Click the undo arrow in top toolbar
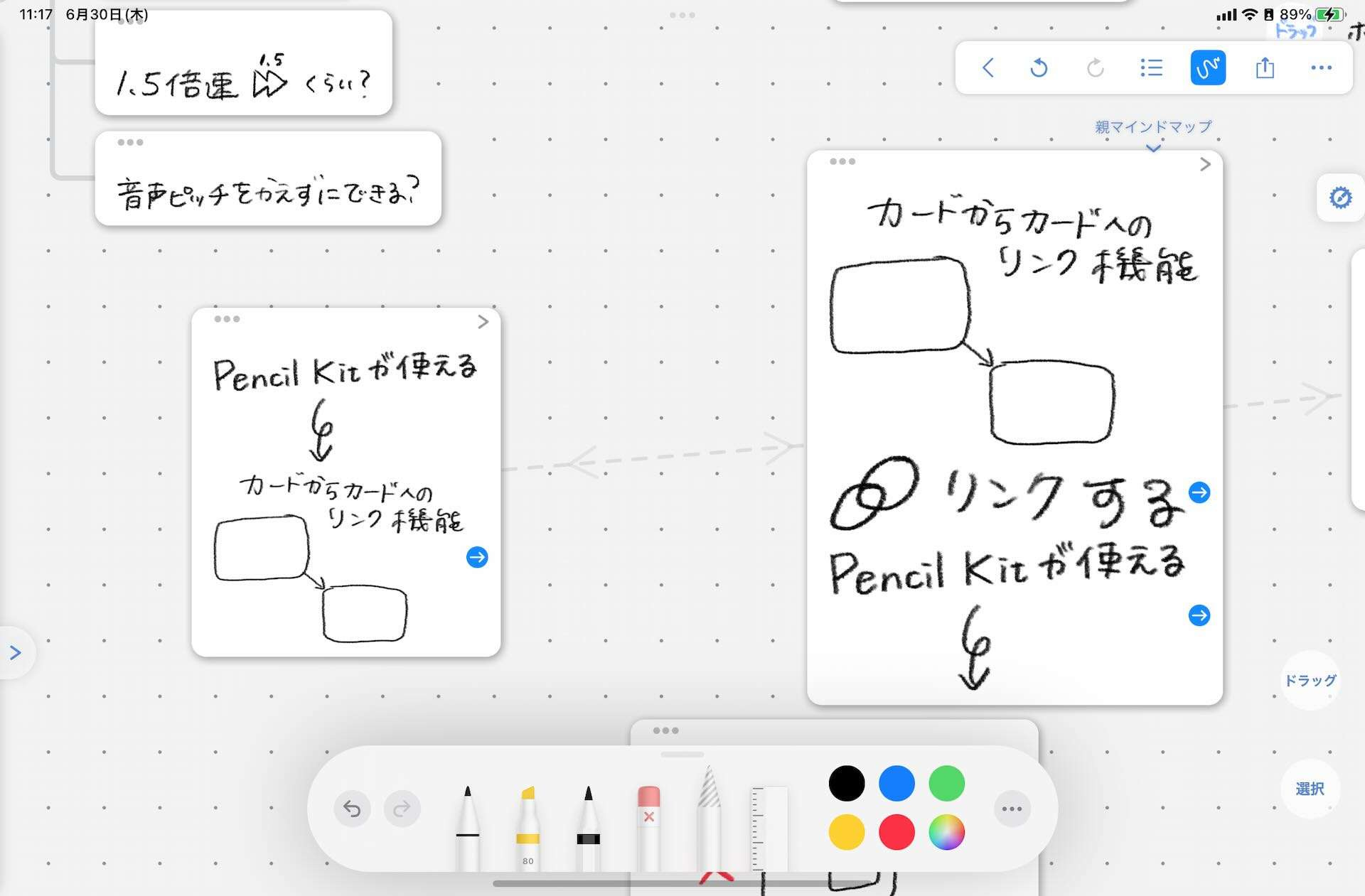The image size is (1365, 896). point(1039,68)
